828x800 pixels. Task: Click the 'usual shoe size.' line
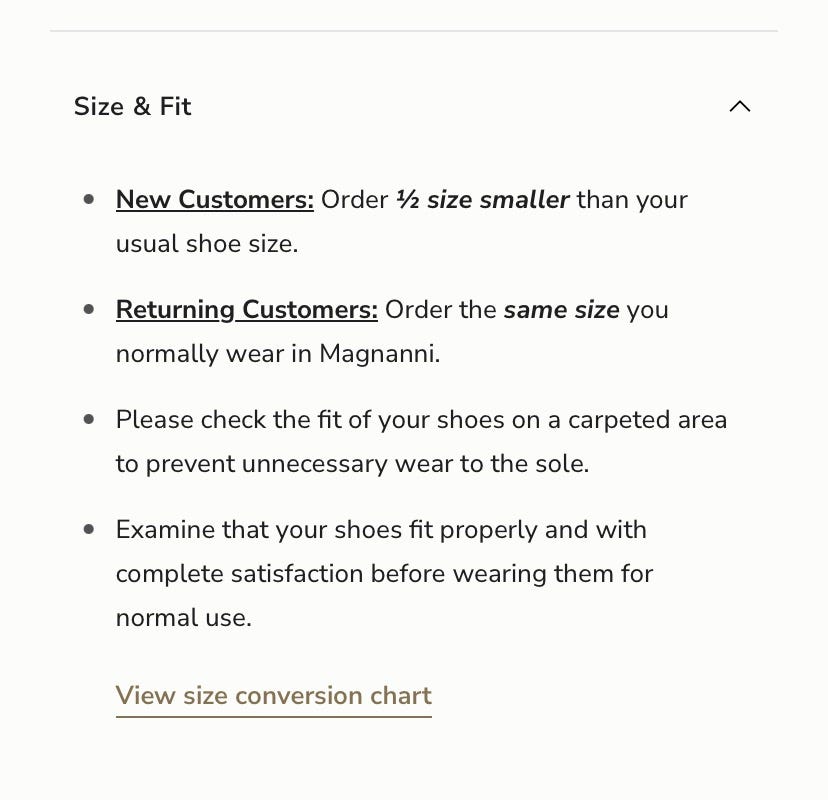point(207,243)
